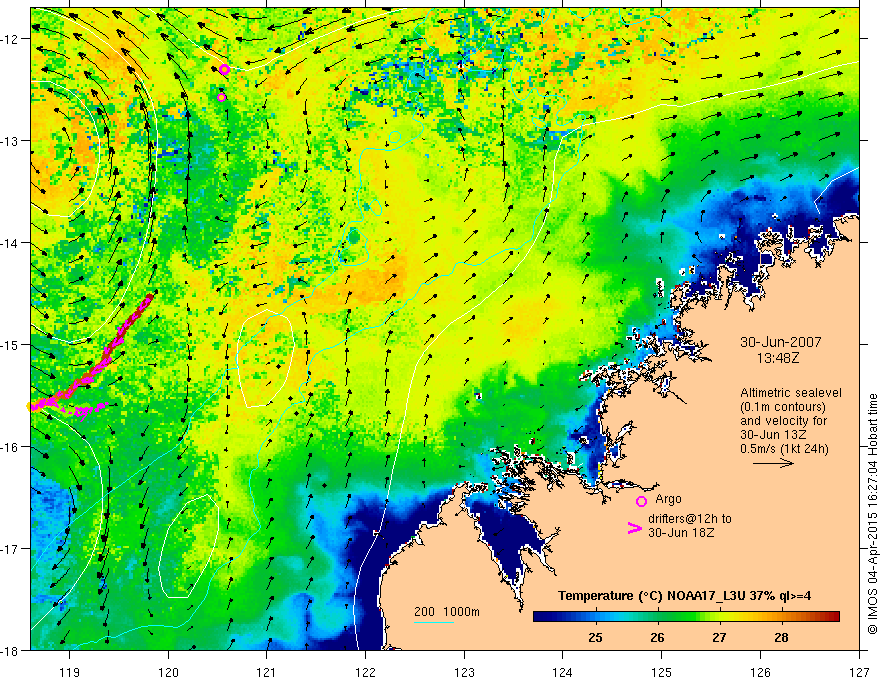Click the 30-Jun-2007 date text

(781, 342)
